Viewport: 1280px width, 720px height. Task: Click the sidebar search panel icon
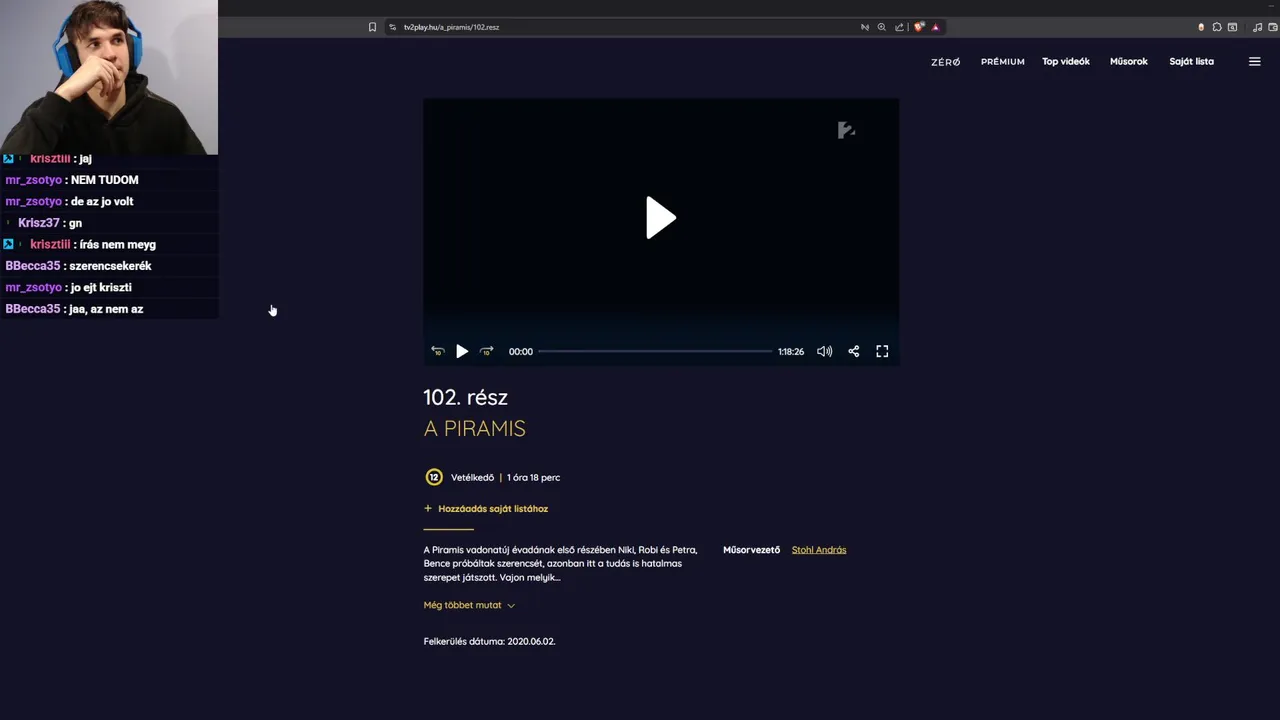tap(1233, 27)
